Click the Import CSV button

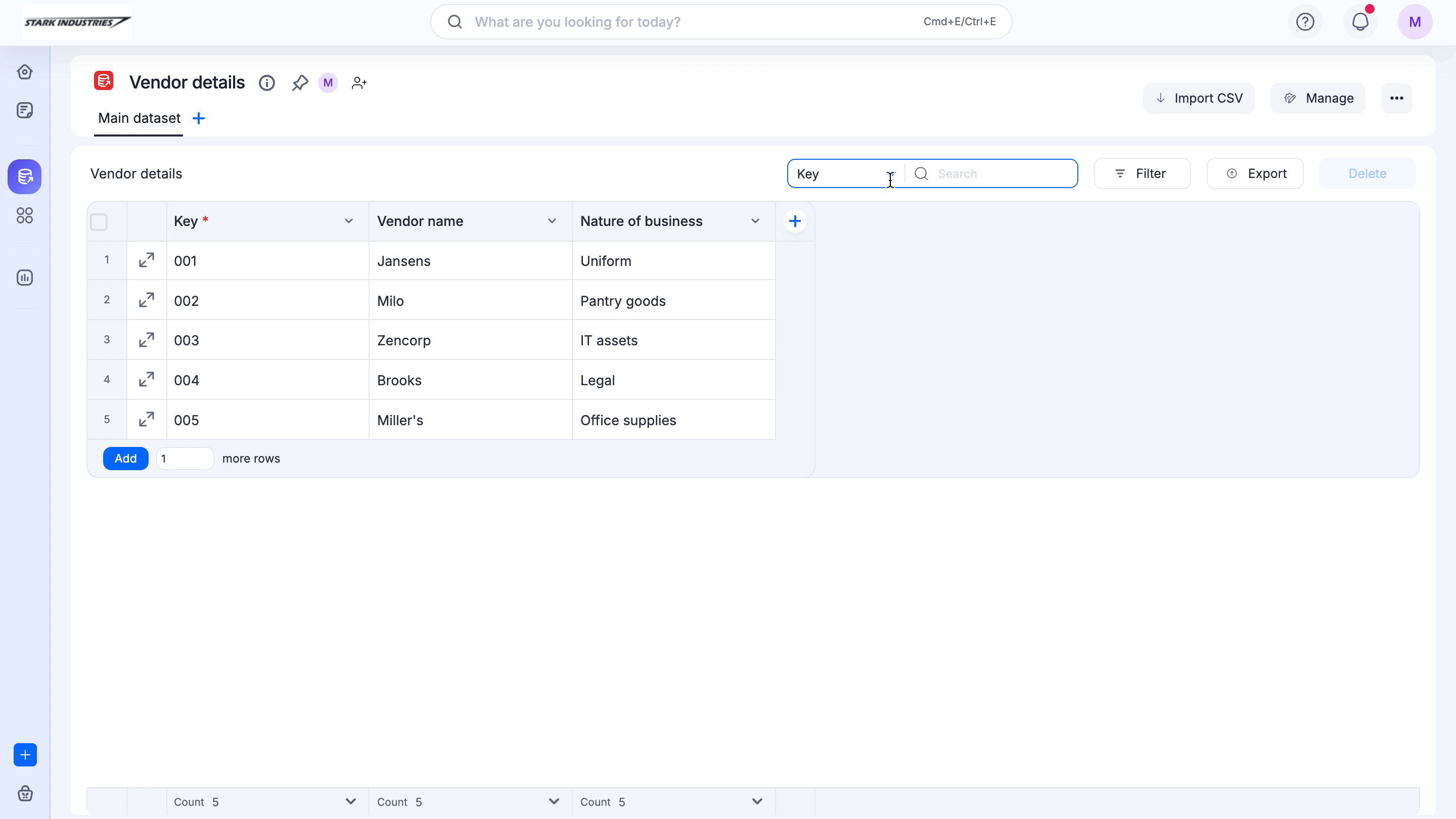(1199, 99)
